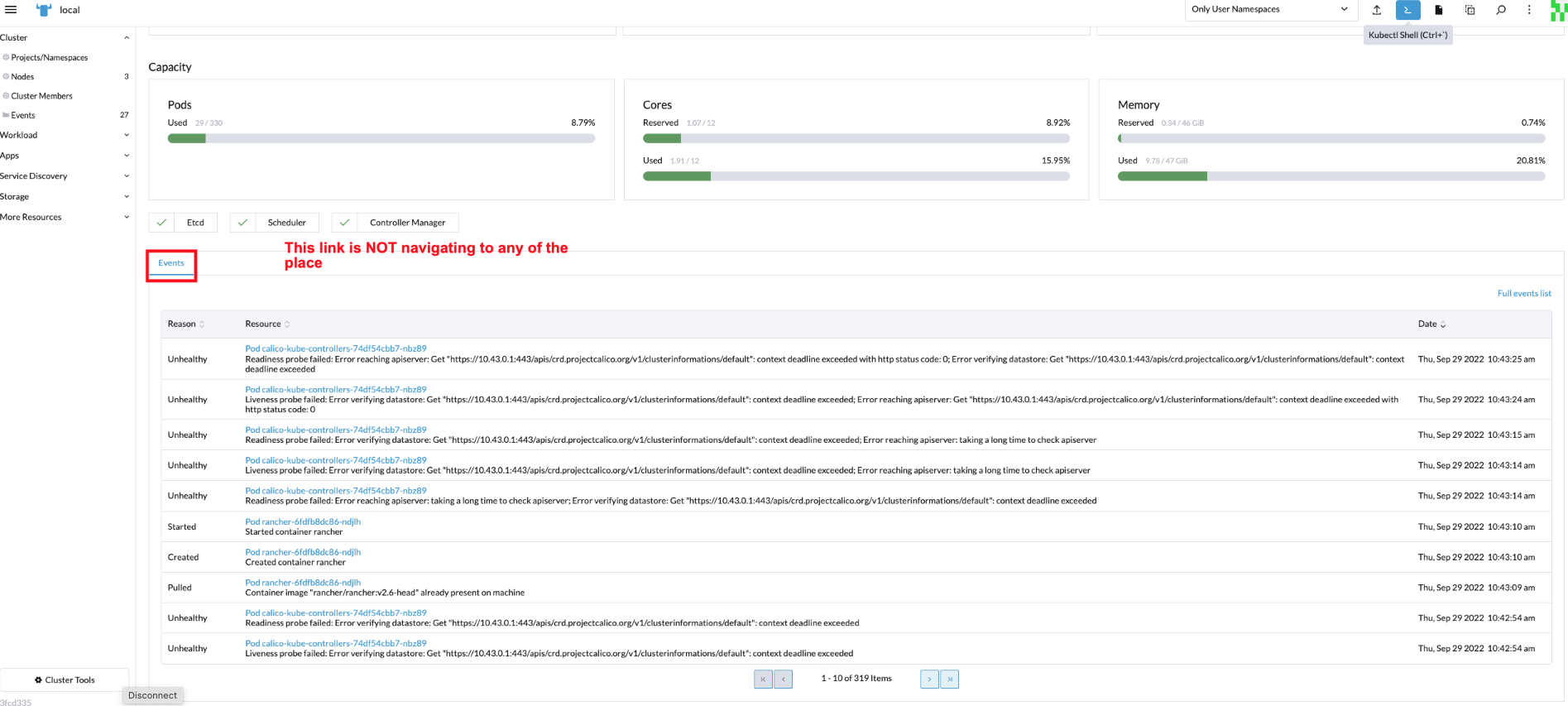Click the 15.95% cores used value
The image size is (1568, 706).
coord(1056,161)
